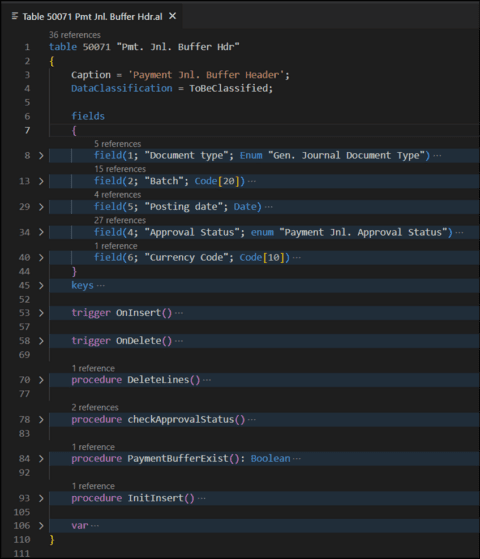Expand the OnInsert trigger fold arrow
Image resolution: width=480 pixels, height=559 pixels.
coord(41,313)
